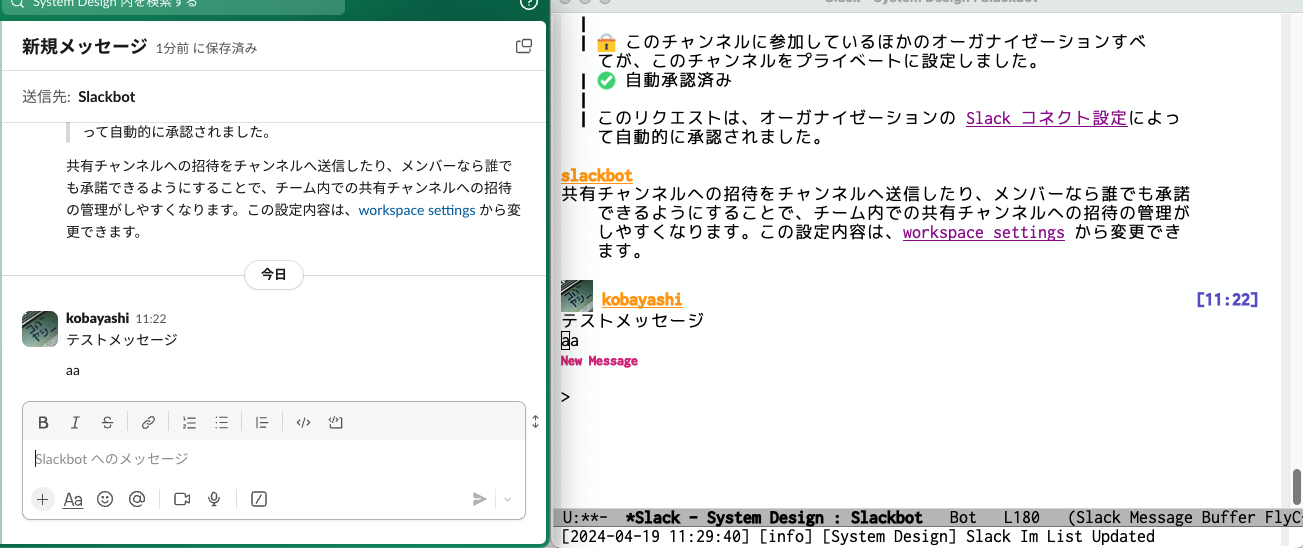
Task: Click the > prompt in Emacs buffer
Action: point(566,397)
